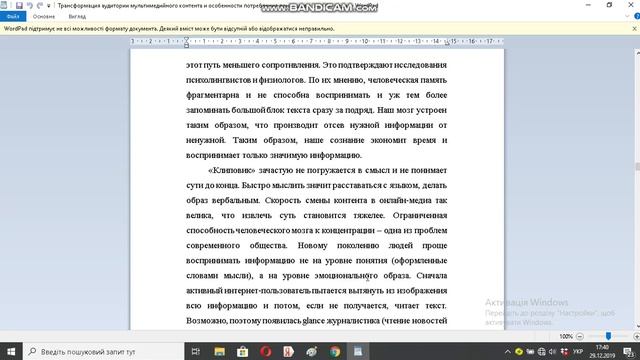This screenshot has width=640, height=360.
Task: Redo the last undone action
Action: [40, 5]
